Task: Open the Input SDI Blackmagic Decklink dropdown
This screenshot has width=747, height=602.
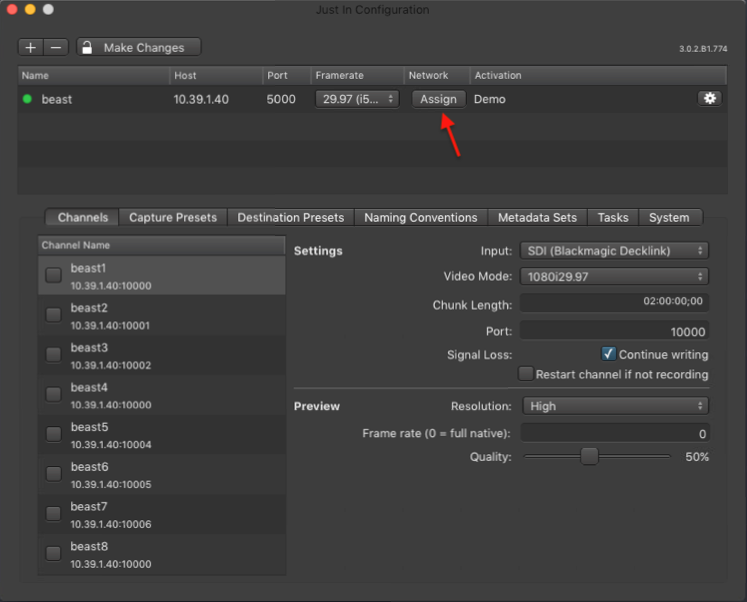Action: 614,251
